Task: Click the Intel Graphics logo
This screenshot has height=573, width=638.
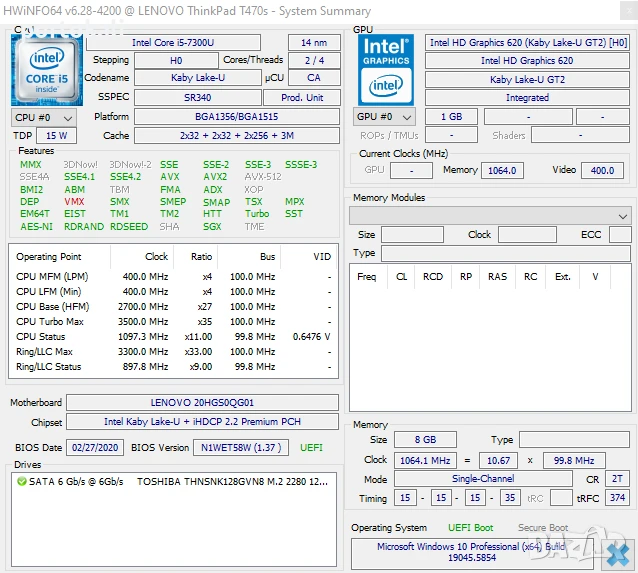Action: 386,67
